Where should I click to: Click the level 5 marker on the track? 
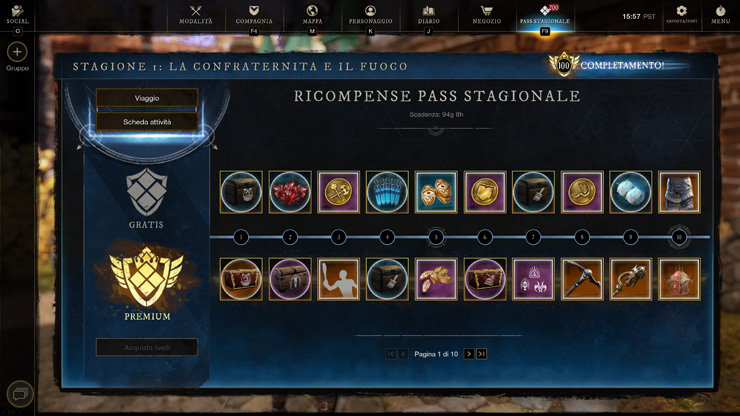click(436, 237)
